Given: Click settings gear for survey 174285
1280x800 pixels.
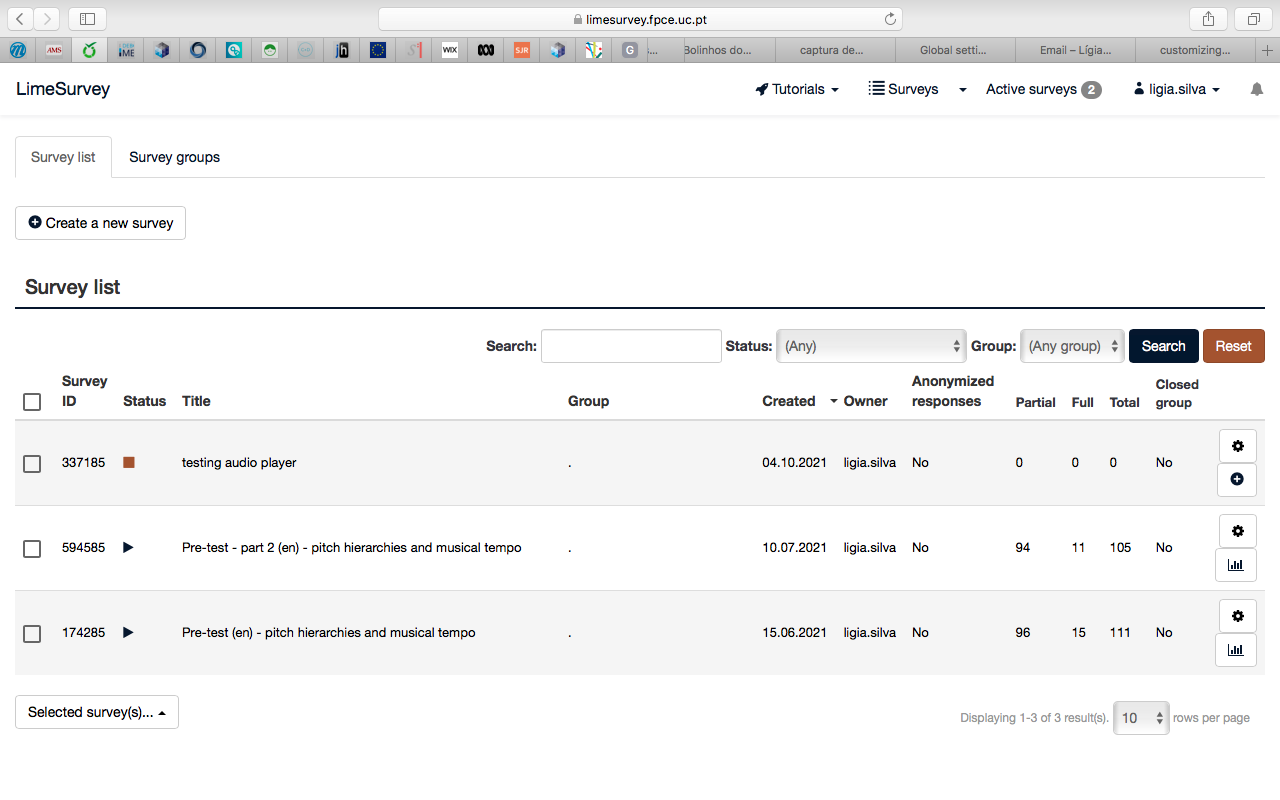Looking at the screenshot, I should click(1237, 616).
